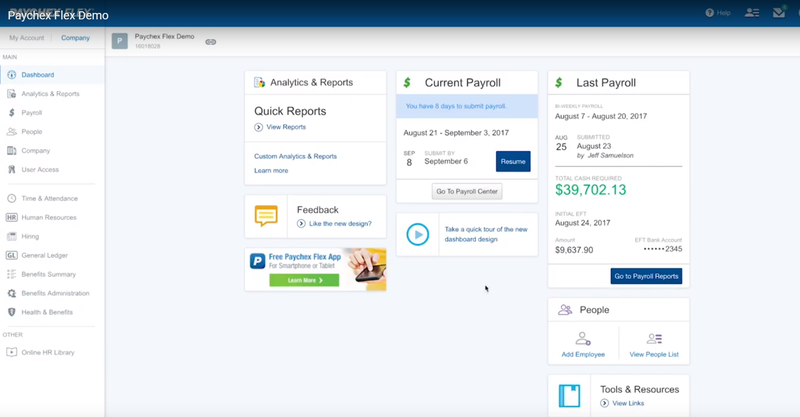
Task: Click the Help text in header
Action: click(x=723, y=13)
